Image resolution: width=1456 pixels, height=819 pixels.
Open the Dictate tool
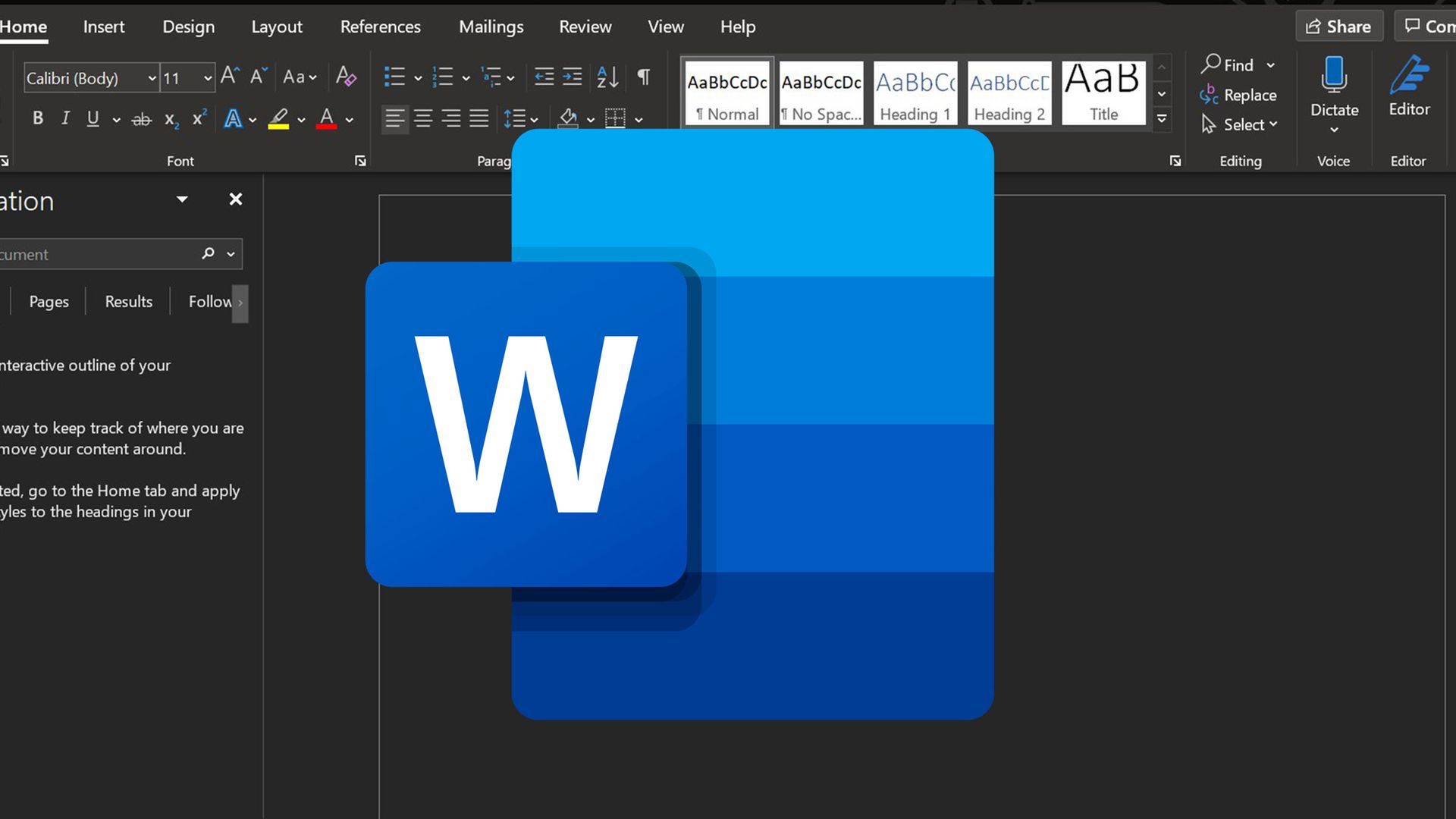(1333, 83)
